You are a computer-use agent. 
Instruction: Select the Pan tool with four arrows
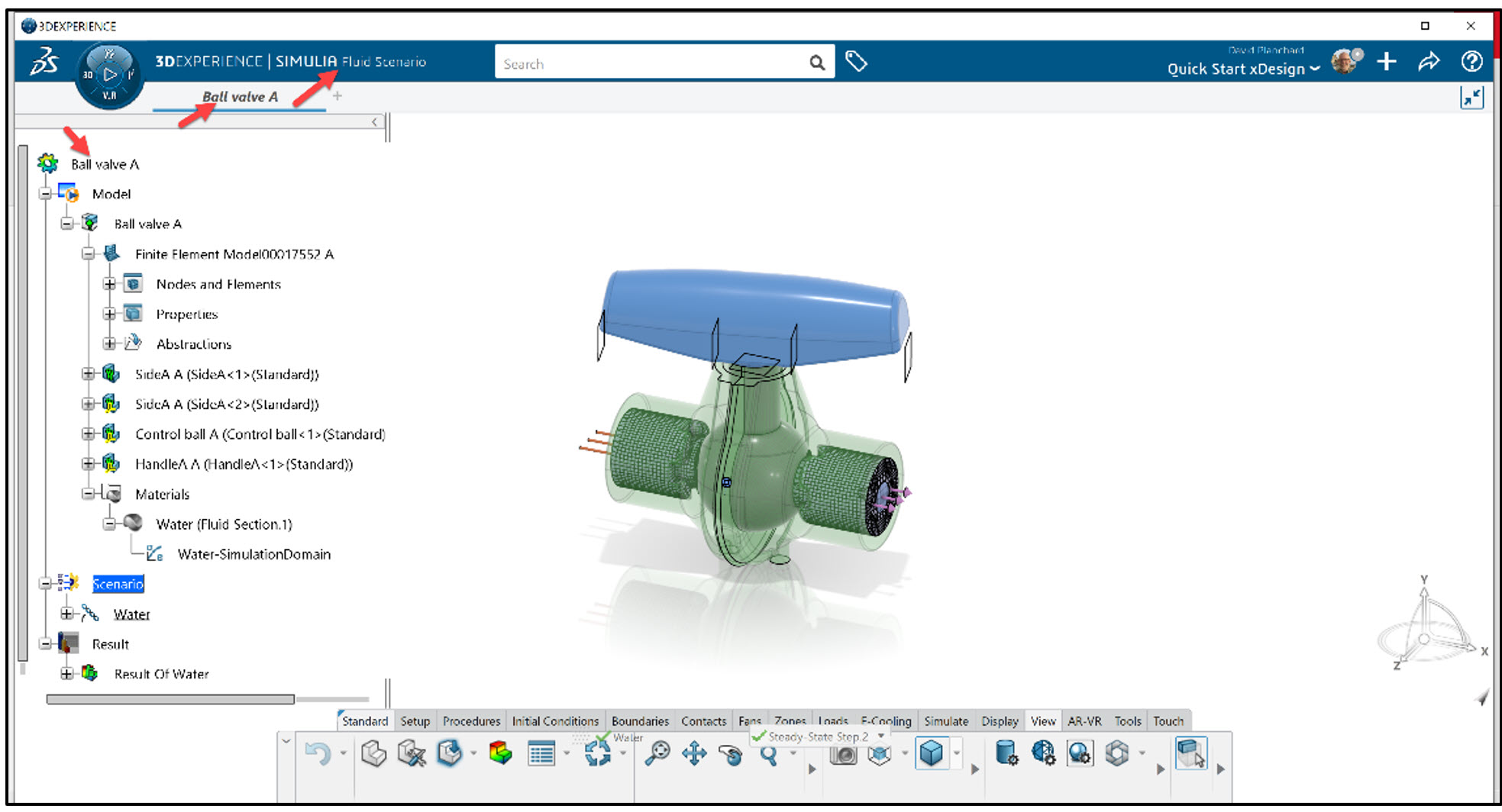coord(693,755)
